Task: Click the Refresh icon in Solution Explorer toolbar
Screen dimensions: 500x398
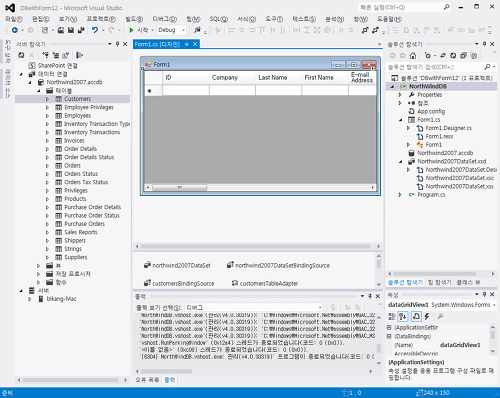Action: pos(453,55)
